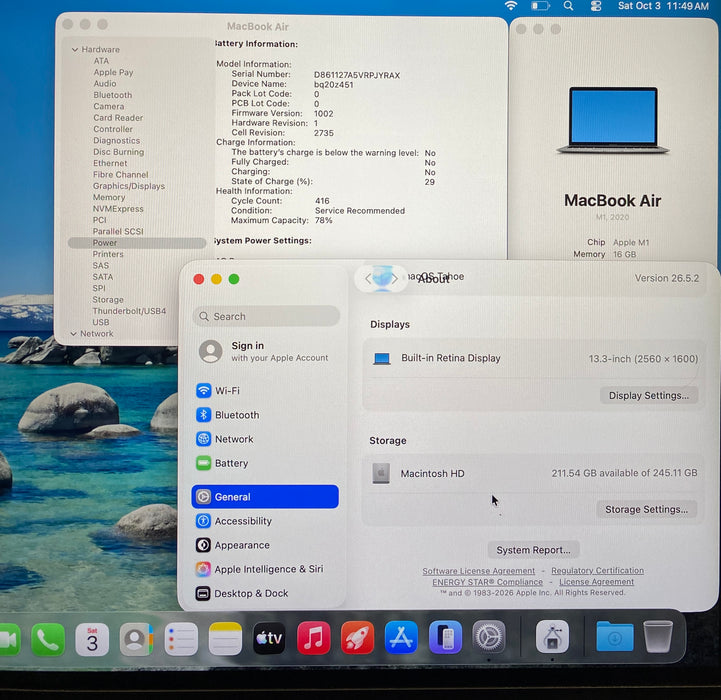
Task: Select Camera in the Hardware list
Action: pos(109,106)
